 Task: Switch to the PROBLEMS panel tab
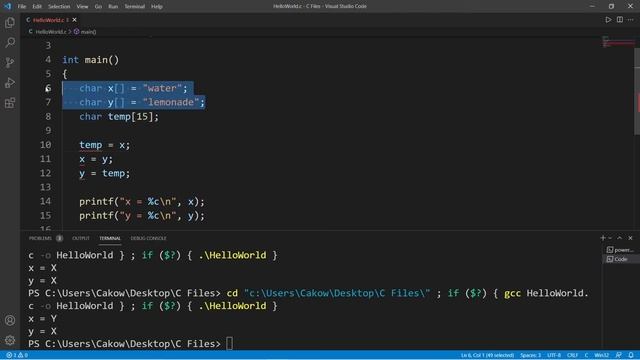40,238
